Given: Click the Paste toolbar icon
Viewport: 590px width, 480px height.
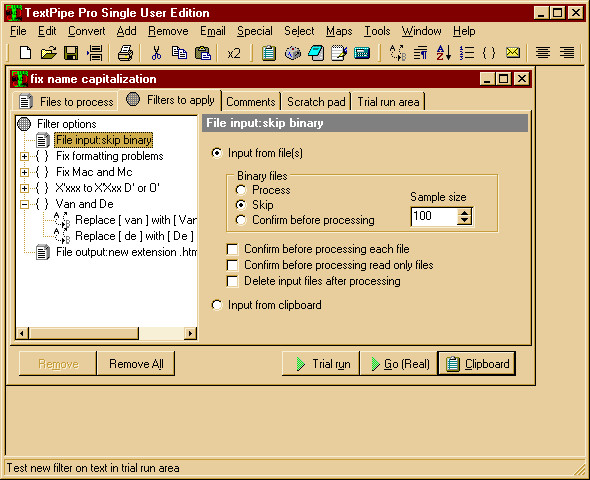Looking at the screenshot, I should [x=202, y=53].
